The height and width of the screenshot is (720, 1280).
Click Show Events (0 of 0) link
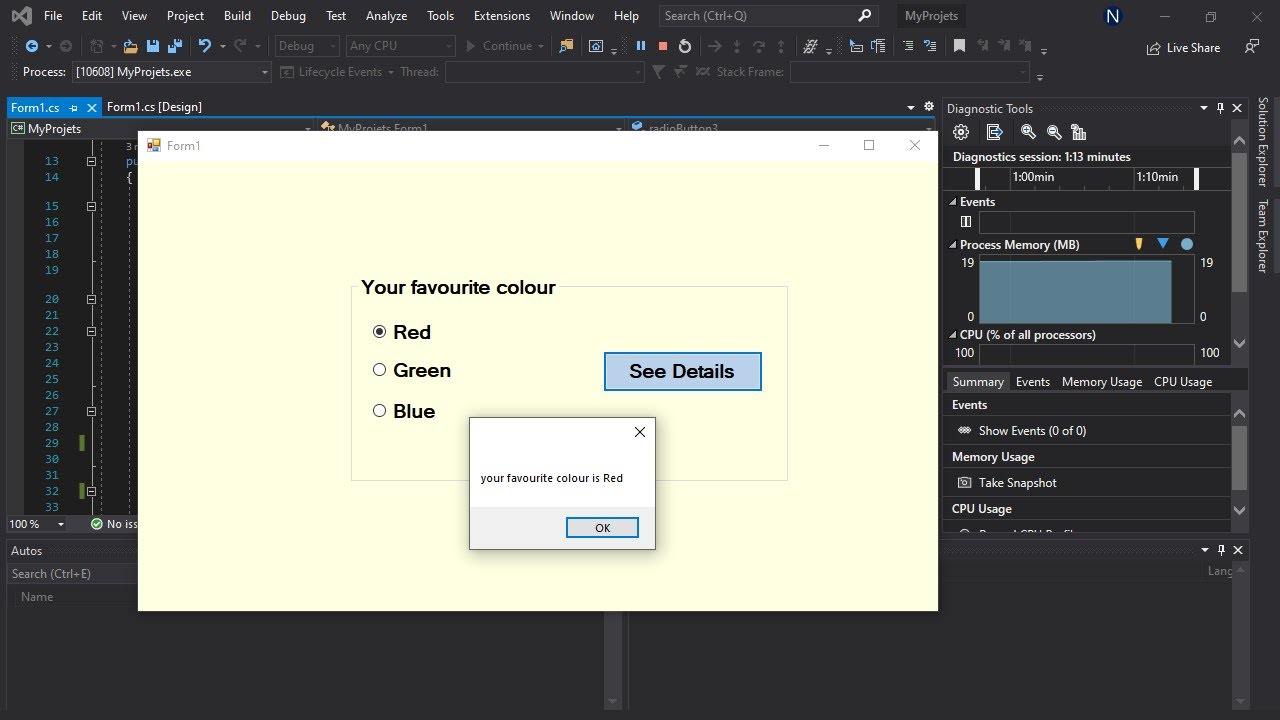[x=1032, y=431]
